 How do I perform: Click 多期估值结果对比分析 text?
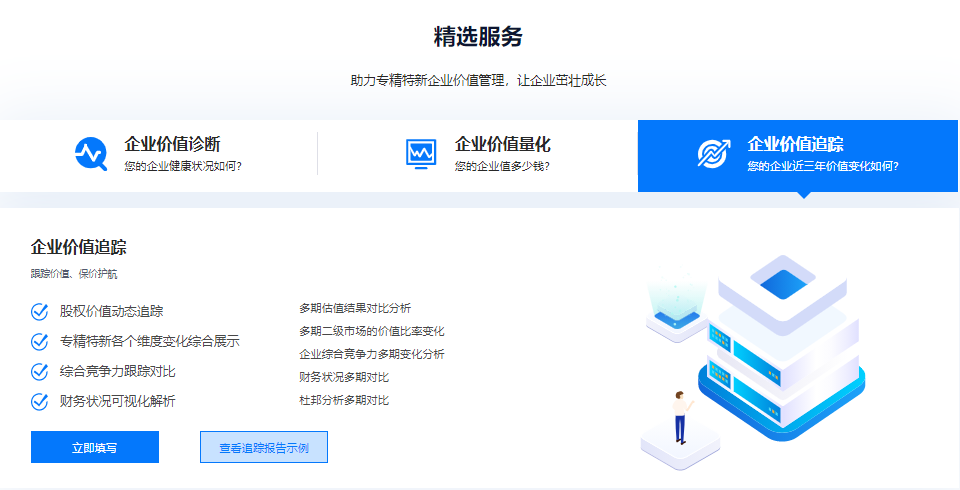pos(355,308)
